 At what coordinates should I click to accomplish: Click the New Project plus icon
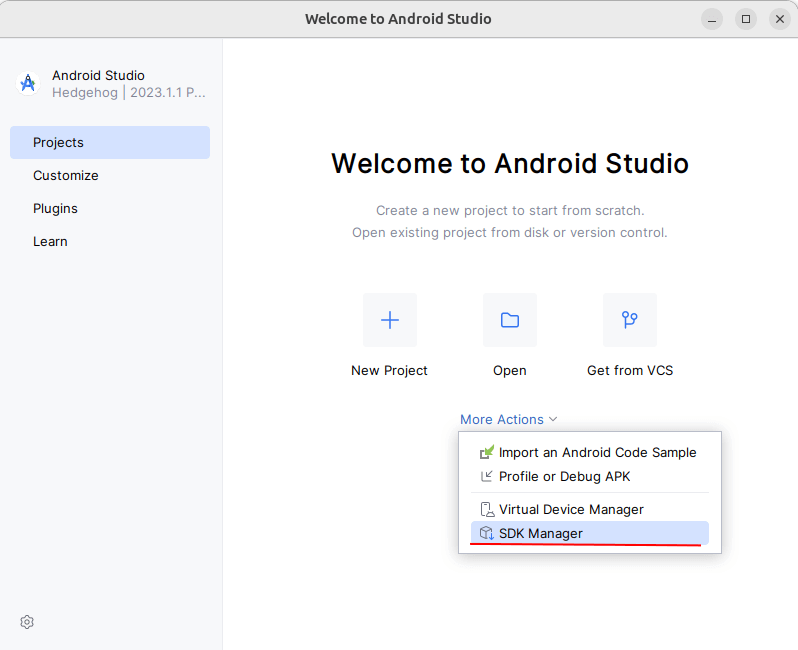click(390, 320)
